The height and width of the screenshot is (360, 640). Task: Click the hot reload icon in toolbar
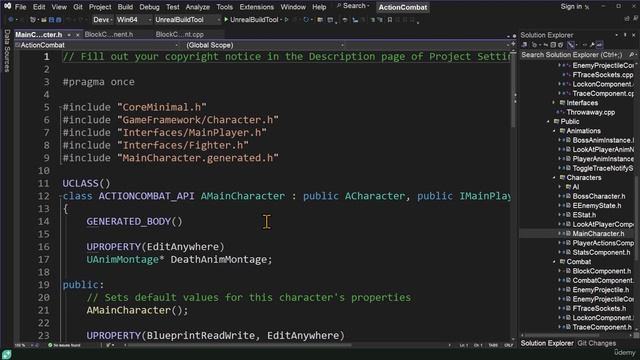pos(306,20)
